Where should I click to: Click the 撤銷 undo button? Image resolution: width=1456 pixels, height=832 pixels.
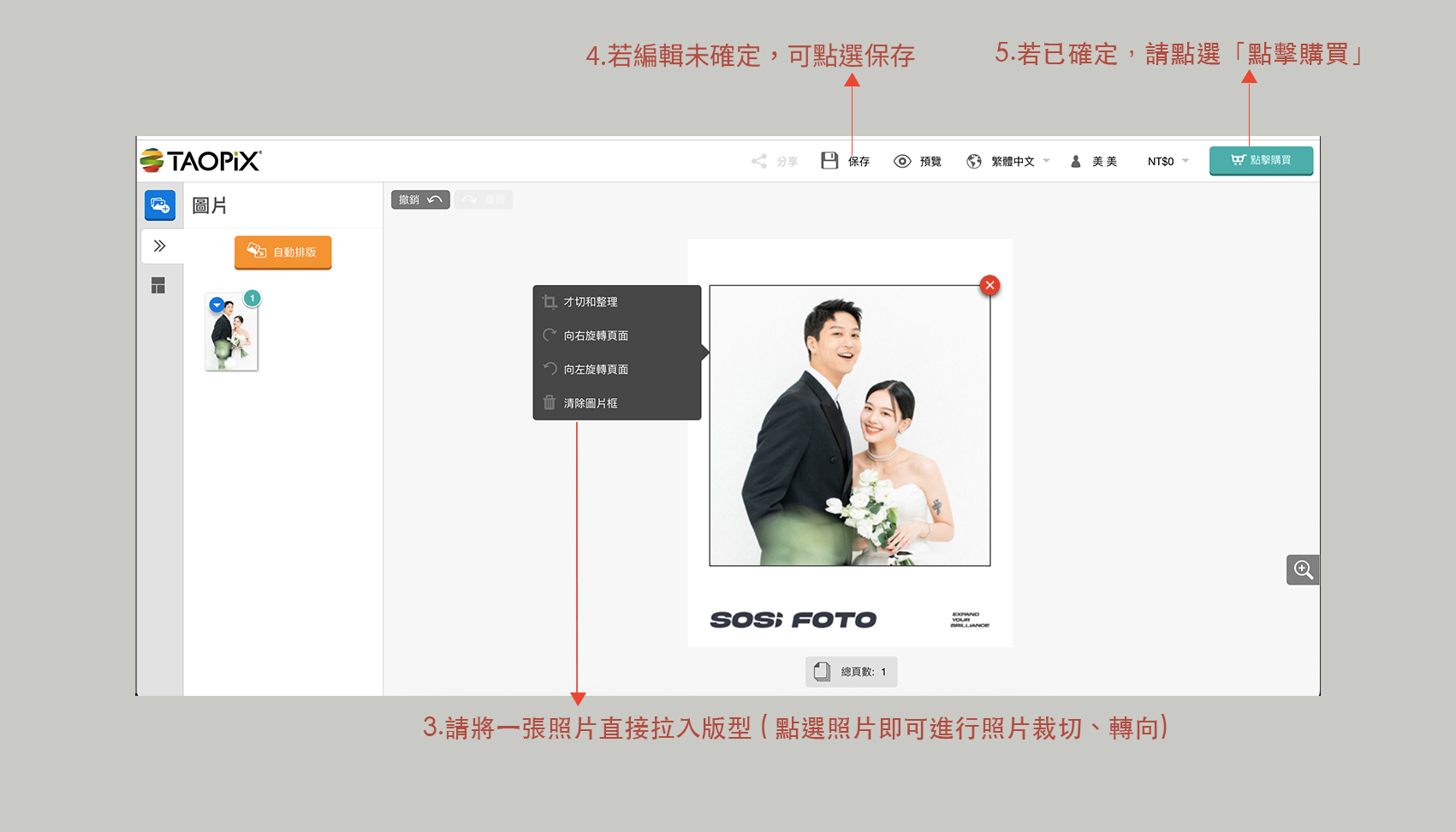[x=420, y=200]
